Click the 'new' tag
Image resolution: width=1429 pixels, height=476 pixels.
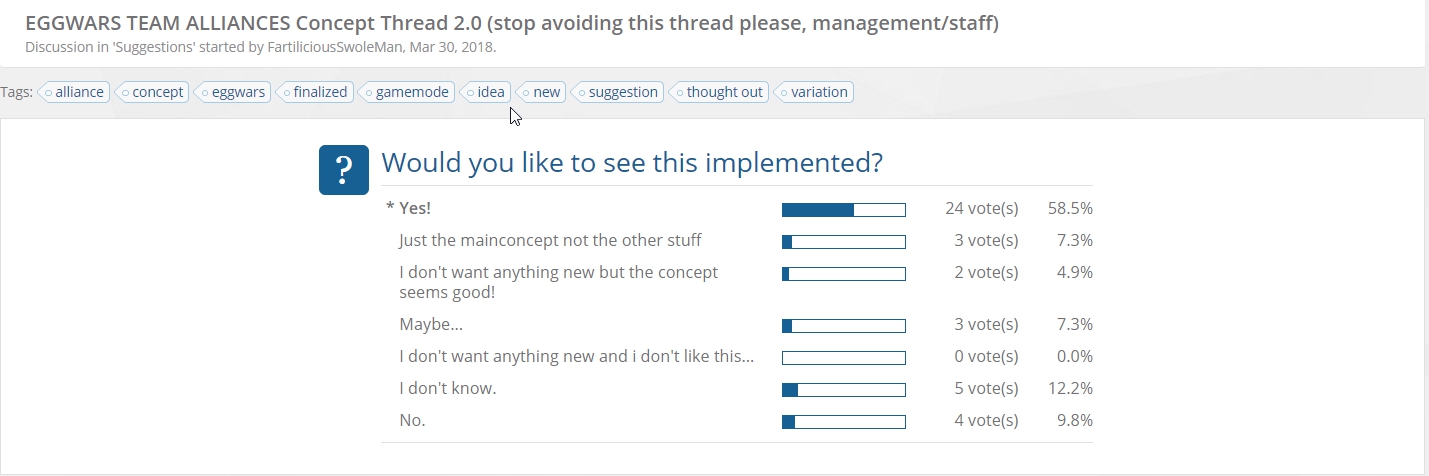click(x=540, y=92)
